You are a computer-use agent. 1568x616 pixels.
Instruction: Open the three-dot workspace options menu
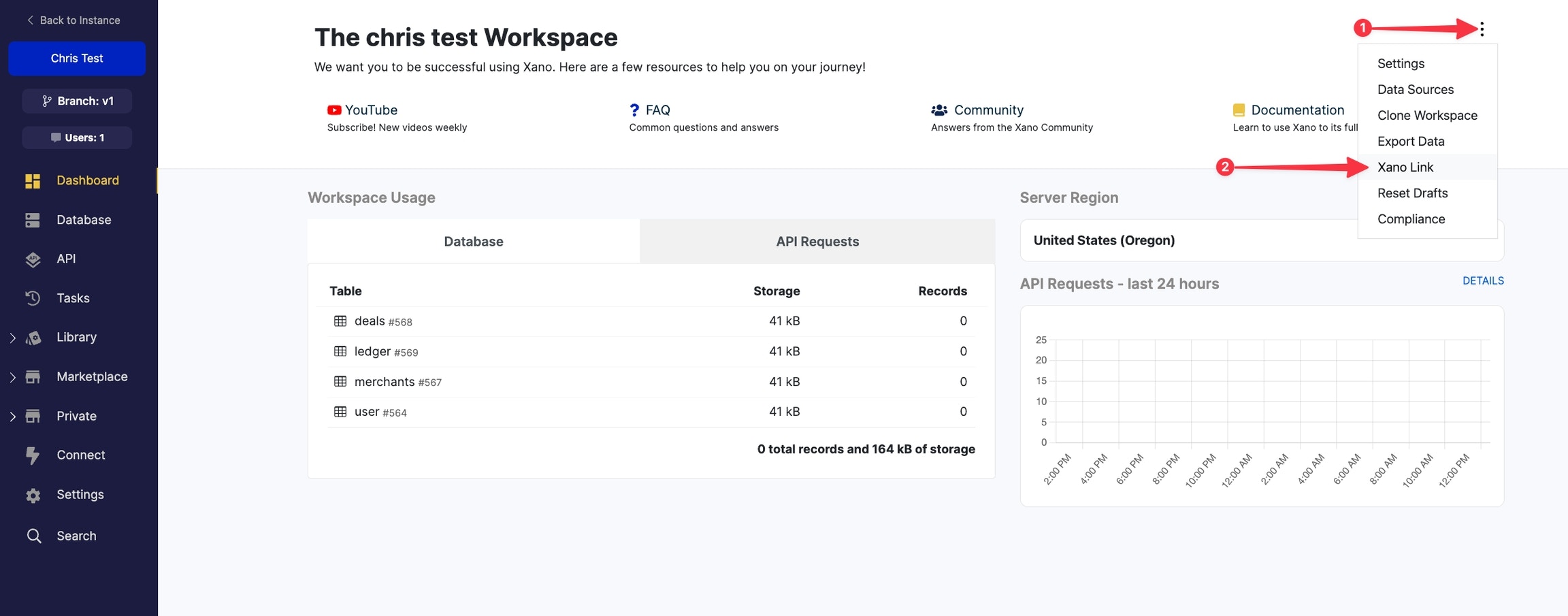(x=1482, y=29)
